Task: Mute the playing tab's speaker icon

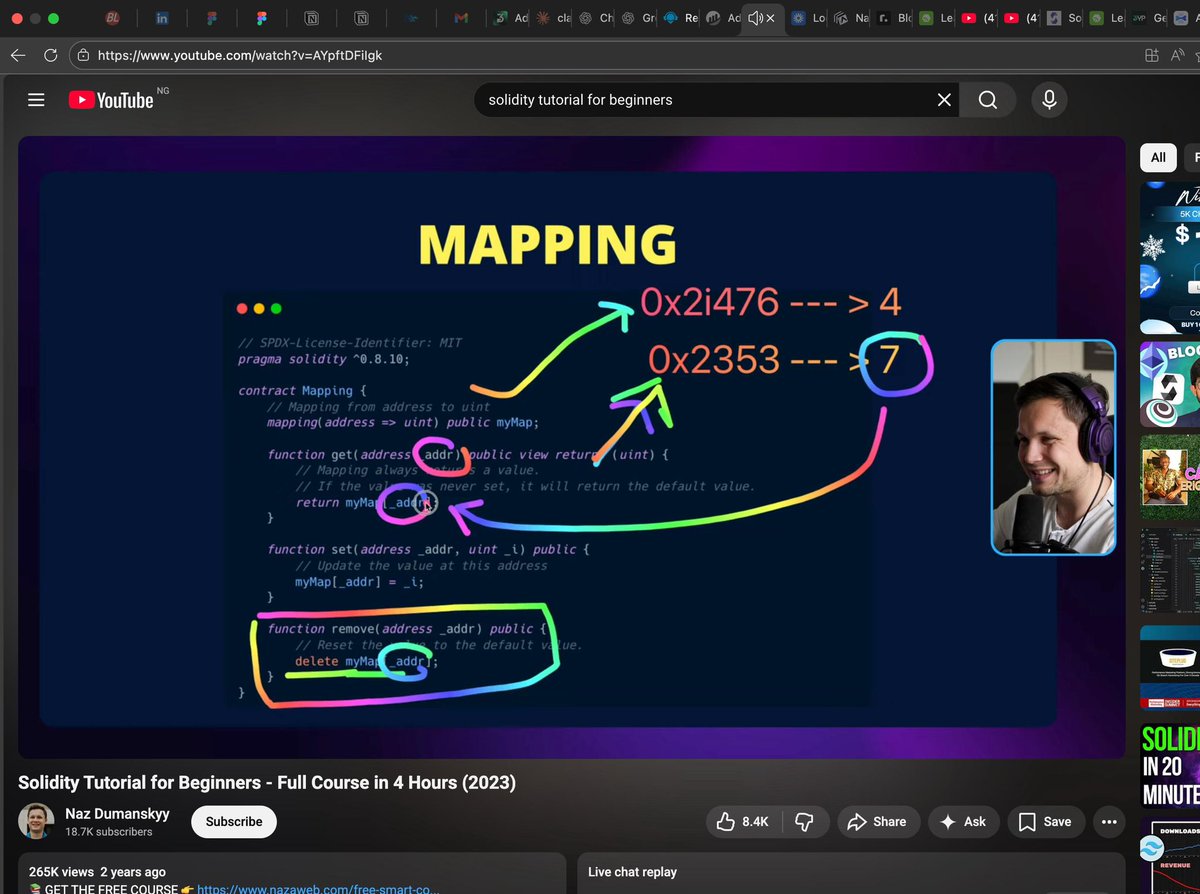Action: 755,18
